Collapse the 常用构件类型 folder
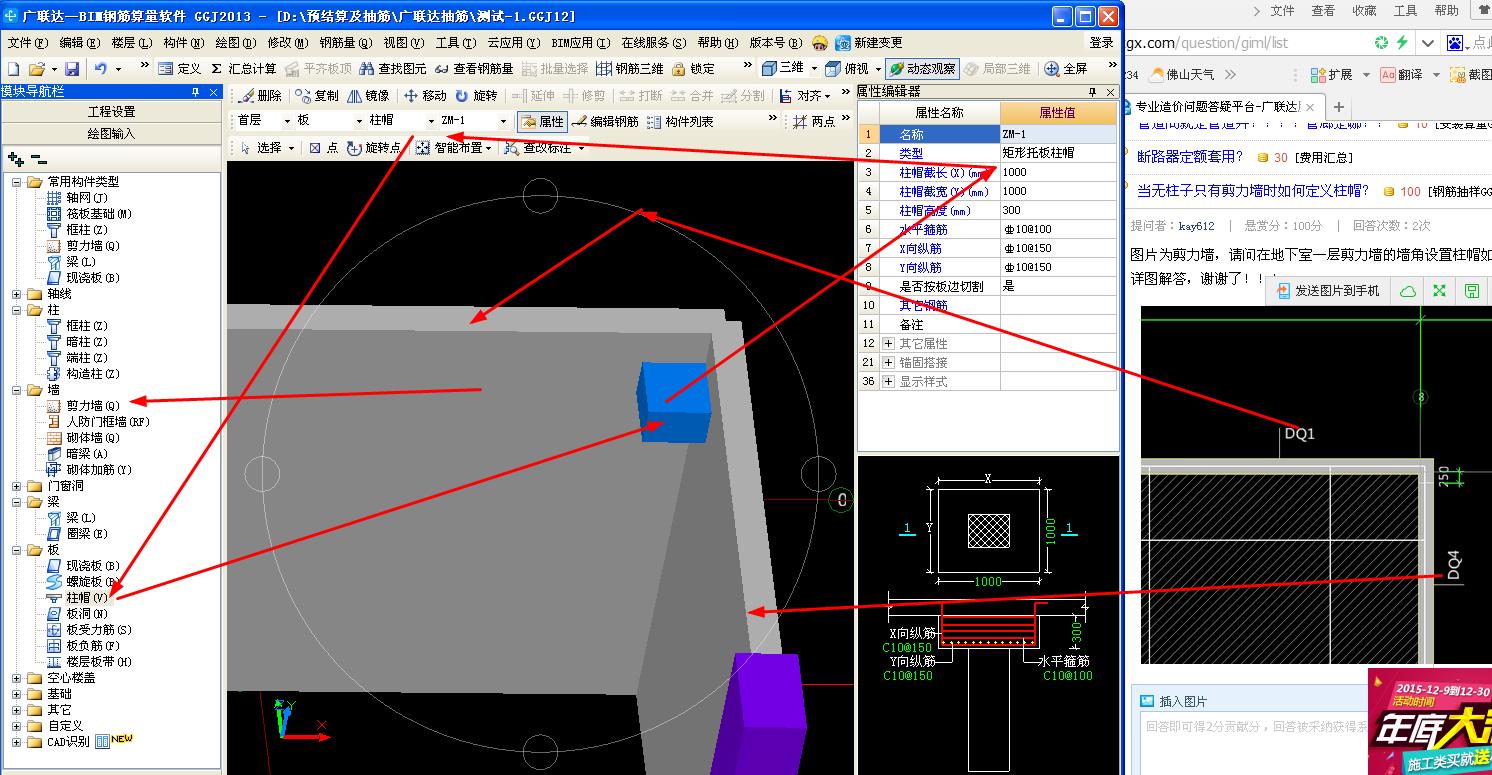 pyautogui.click(x=17, y=182)
